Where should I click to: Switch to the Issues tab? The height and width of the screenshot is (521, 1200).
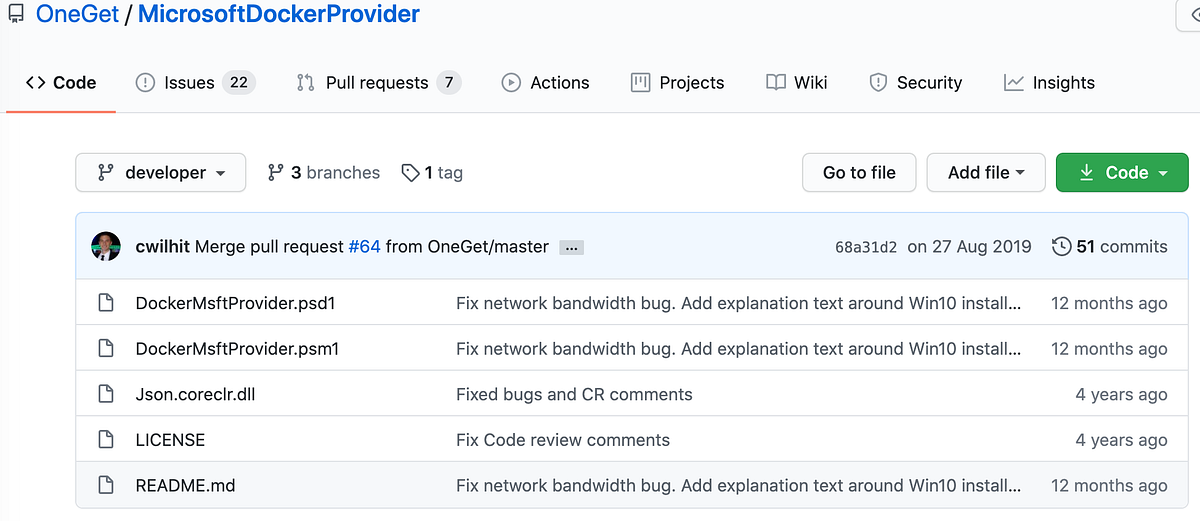coord(195,83)
